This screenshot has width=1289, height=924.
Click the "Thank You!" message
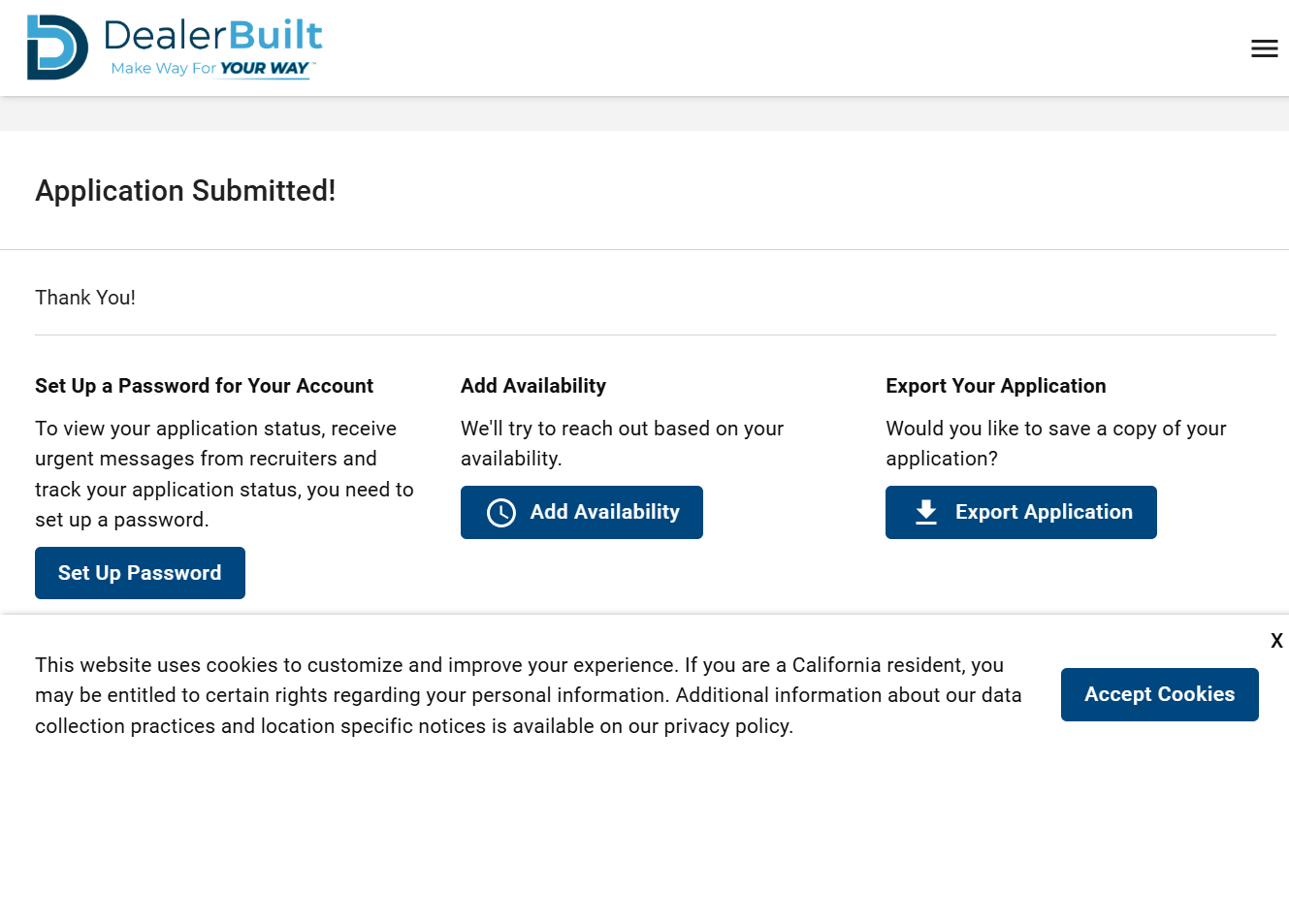pos(85,298)
